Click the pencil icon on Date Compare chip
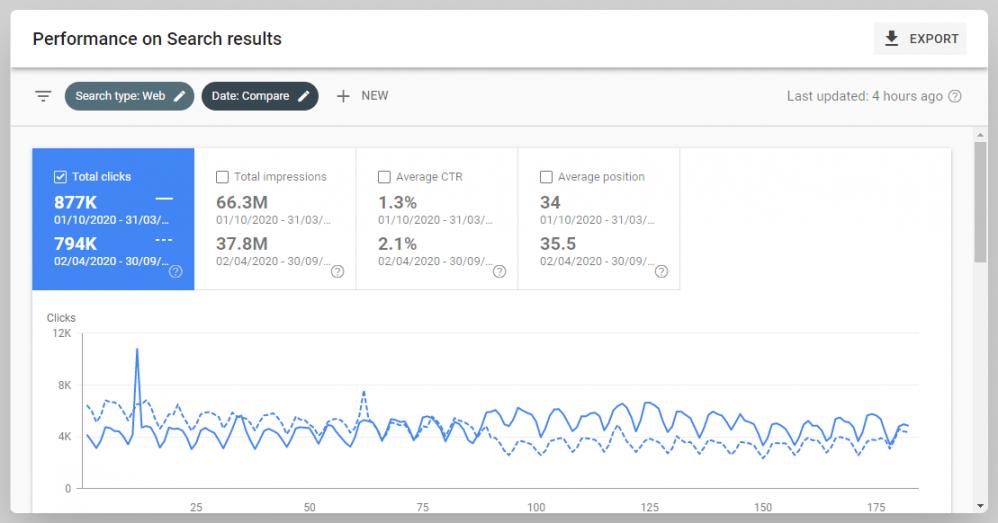The height and width of the screenshot is (523, 998). coord(304,96)
